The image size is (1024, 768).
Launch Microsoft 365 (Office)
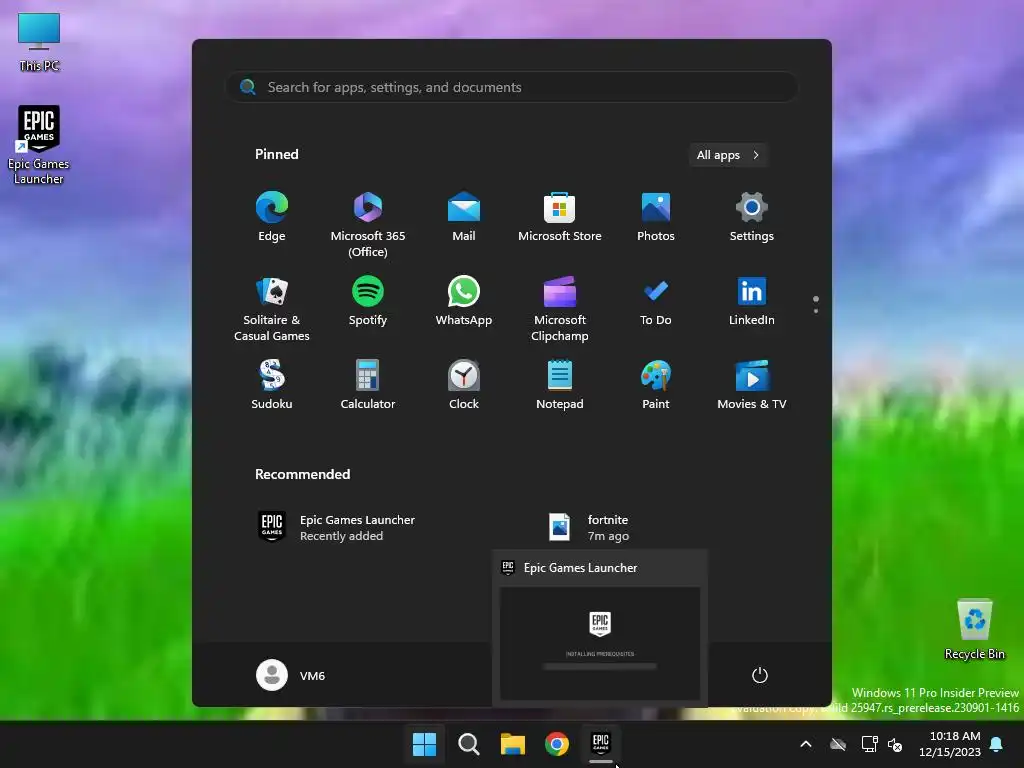coord(368,224)
